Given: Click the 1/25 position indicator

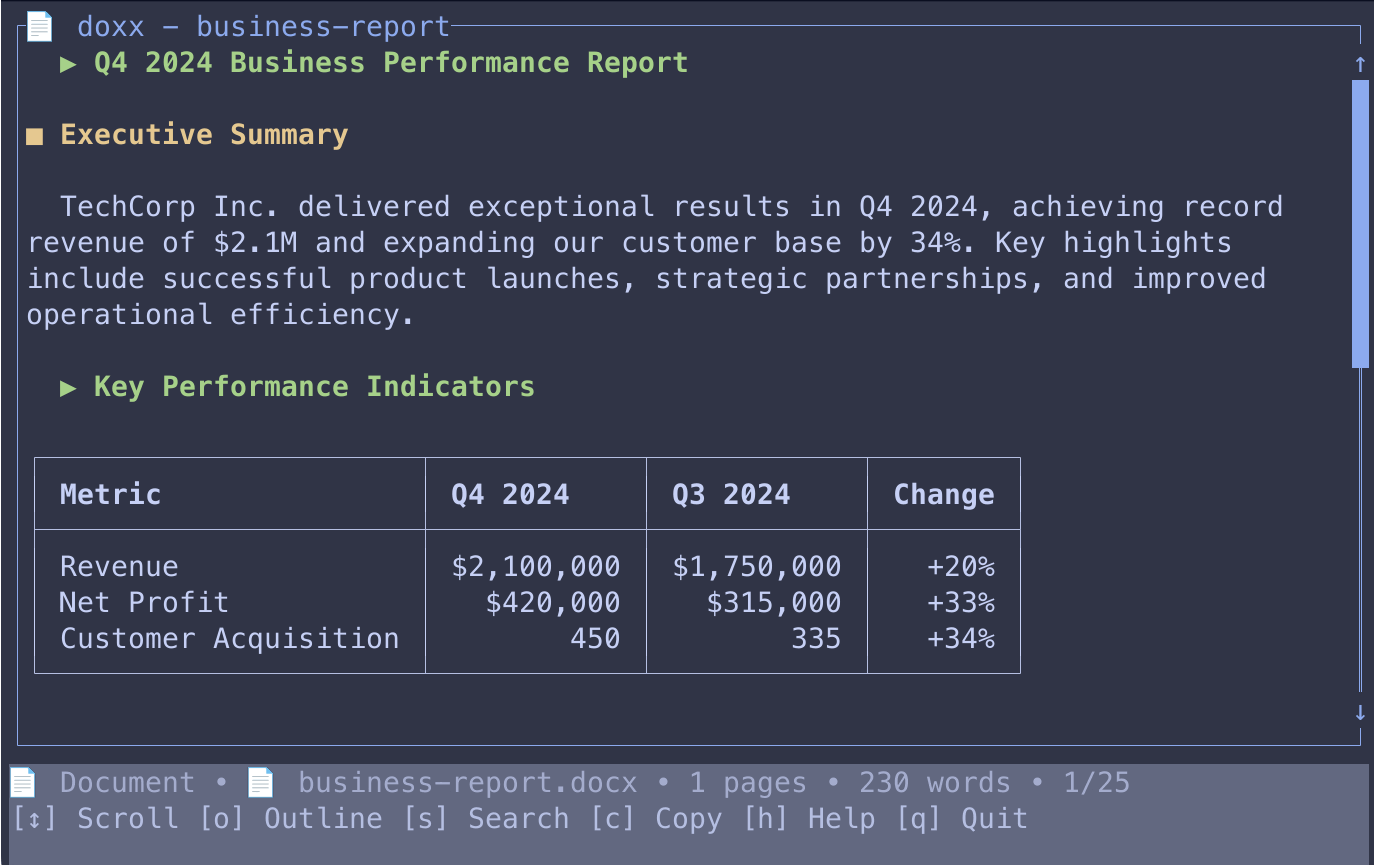Looking at the screenshot, I should (1097, 783).
